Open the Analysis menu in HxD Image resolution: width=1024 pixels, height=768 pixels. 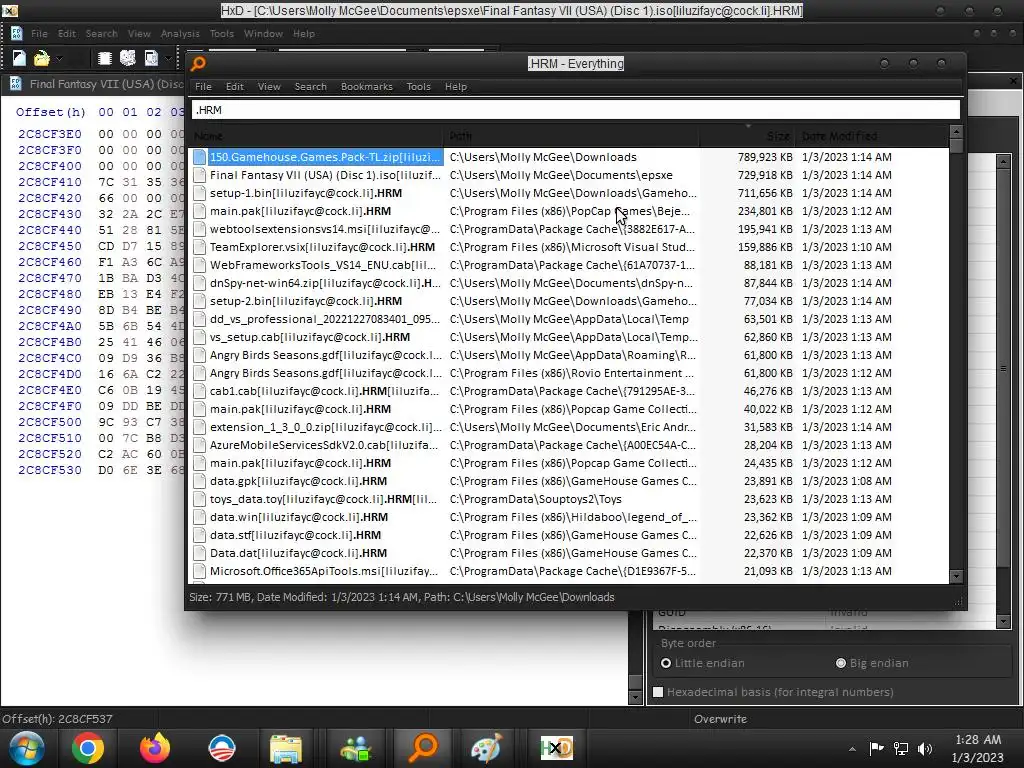[180, 33]
